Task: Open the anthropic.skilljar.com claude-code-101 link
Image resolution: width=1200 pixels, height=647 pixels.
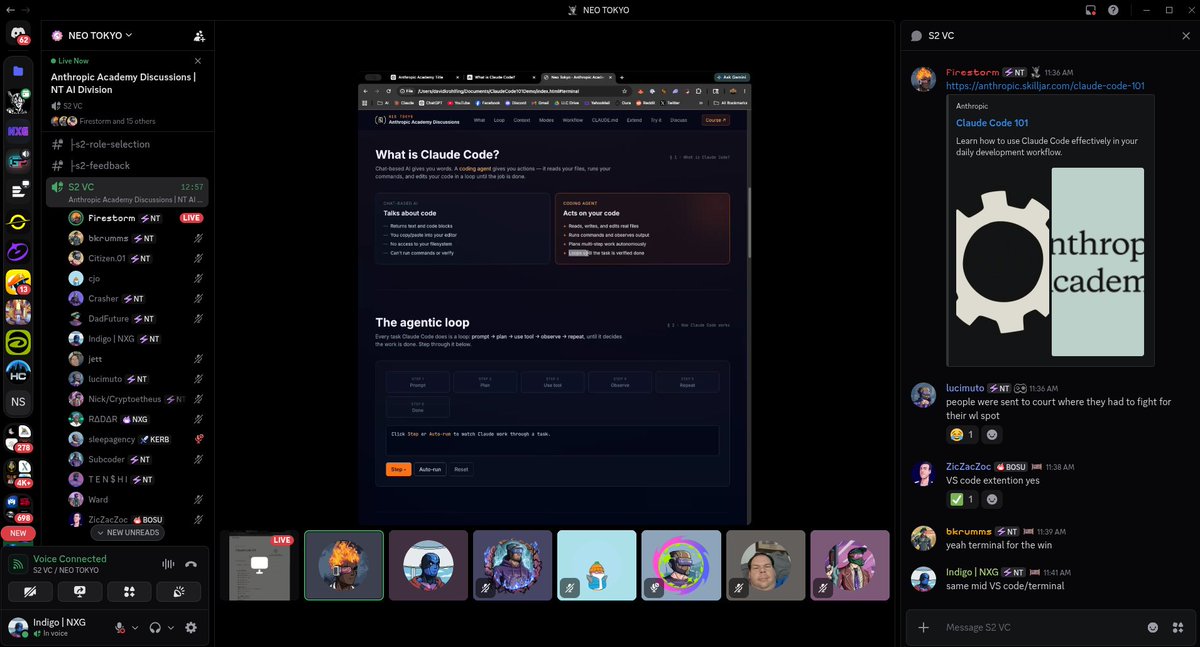Action: pos(1045,86)
